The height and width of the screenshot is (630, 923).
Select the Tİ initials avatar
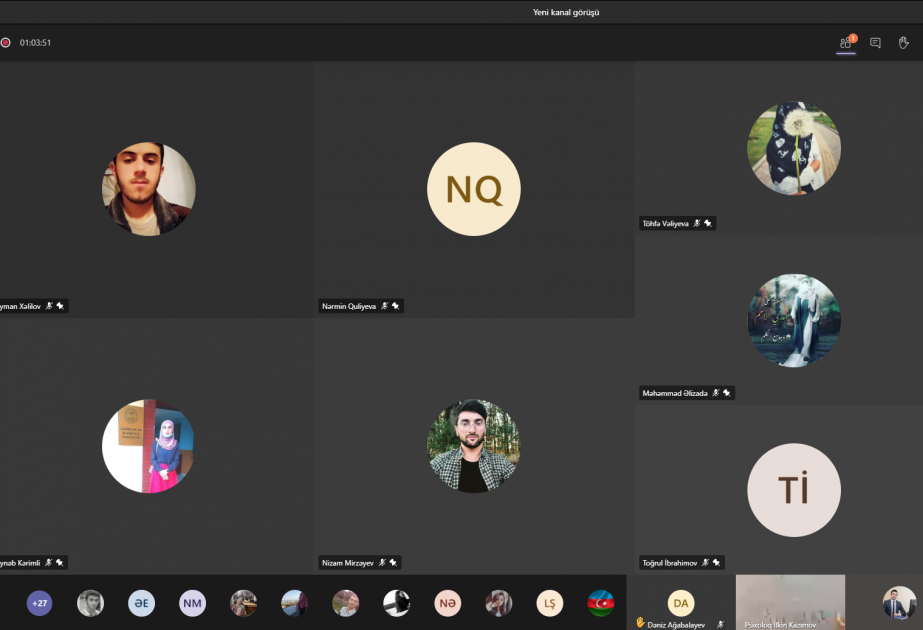[794, 490]
